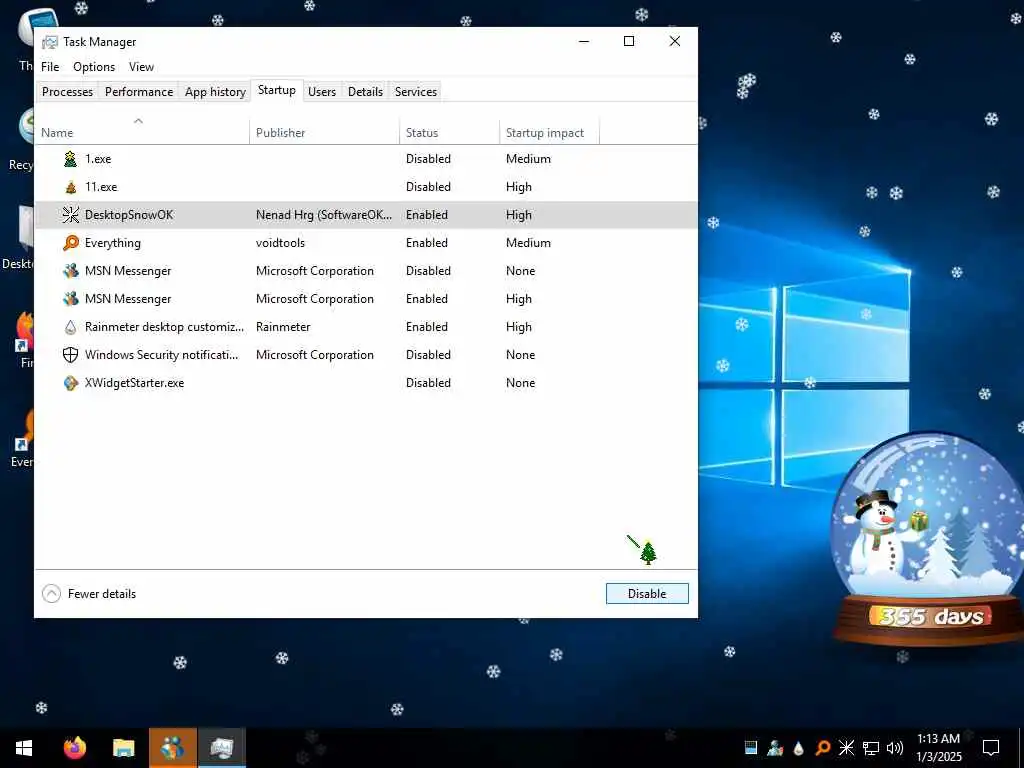Click the blue window tray icon

(751, 748)
